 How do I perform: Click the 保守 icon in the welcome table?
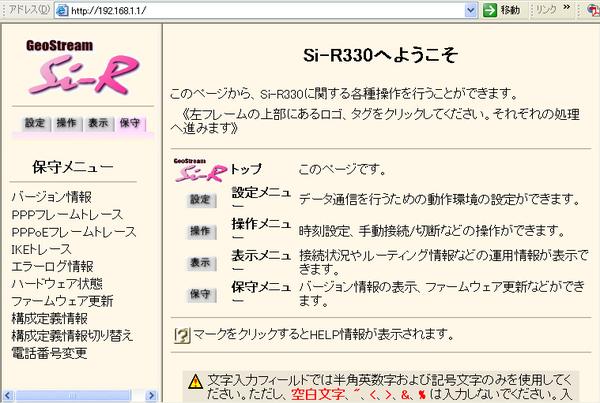(201, 295)
